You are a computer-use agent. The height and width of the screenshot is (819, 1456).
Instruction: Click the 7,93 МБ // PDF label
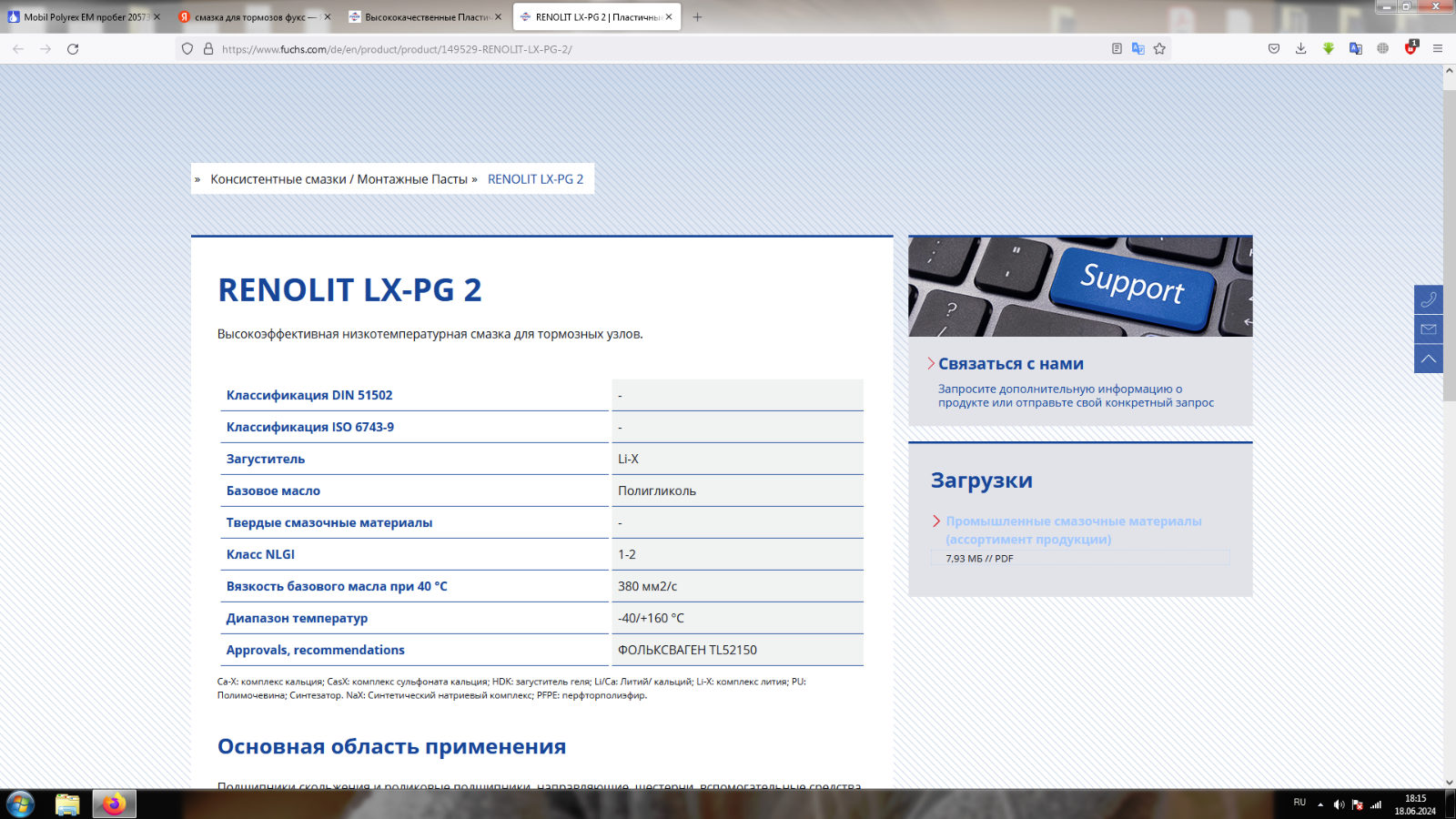click(979, 559)
